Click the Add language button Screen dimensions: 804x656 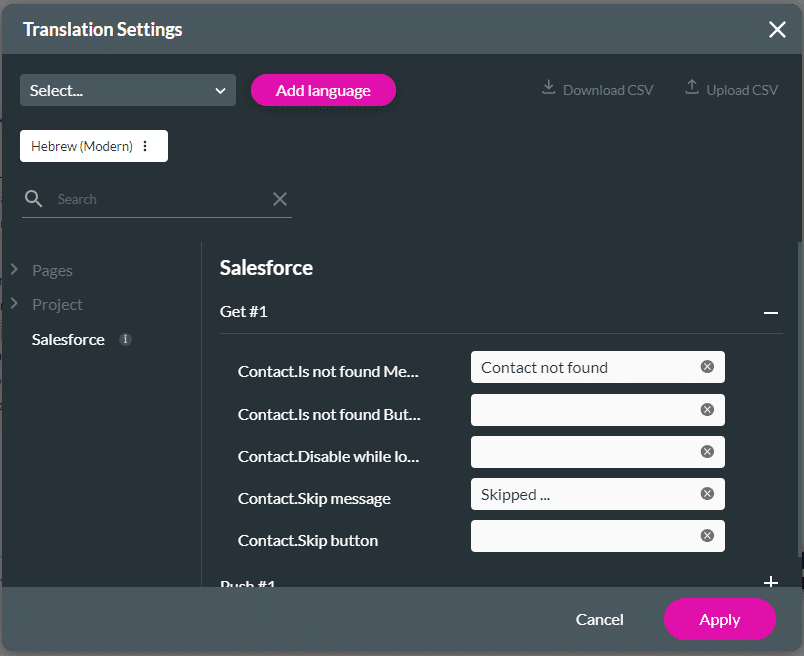tap(322, 89)
